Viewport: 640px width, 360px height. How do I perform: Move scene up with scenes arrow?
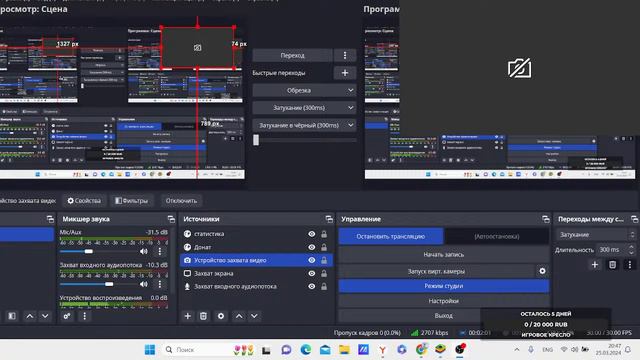[x=30, y=316]
